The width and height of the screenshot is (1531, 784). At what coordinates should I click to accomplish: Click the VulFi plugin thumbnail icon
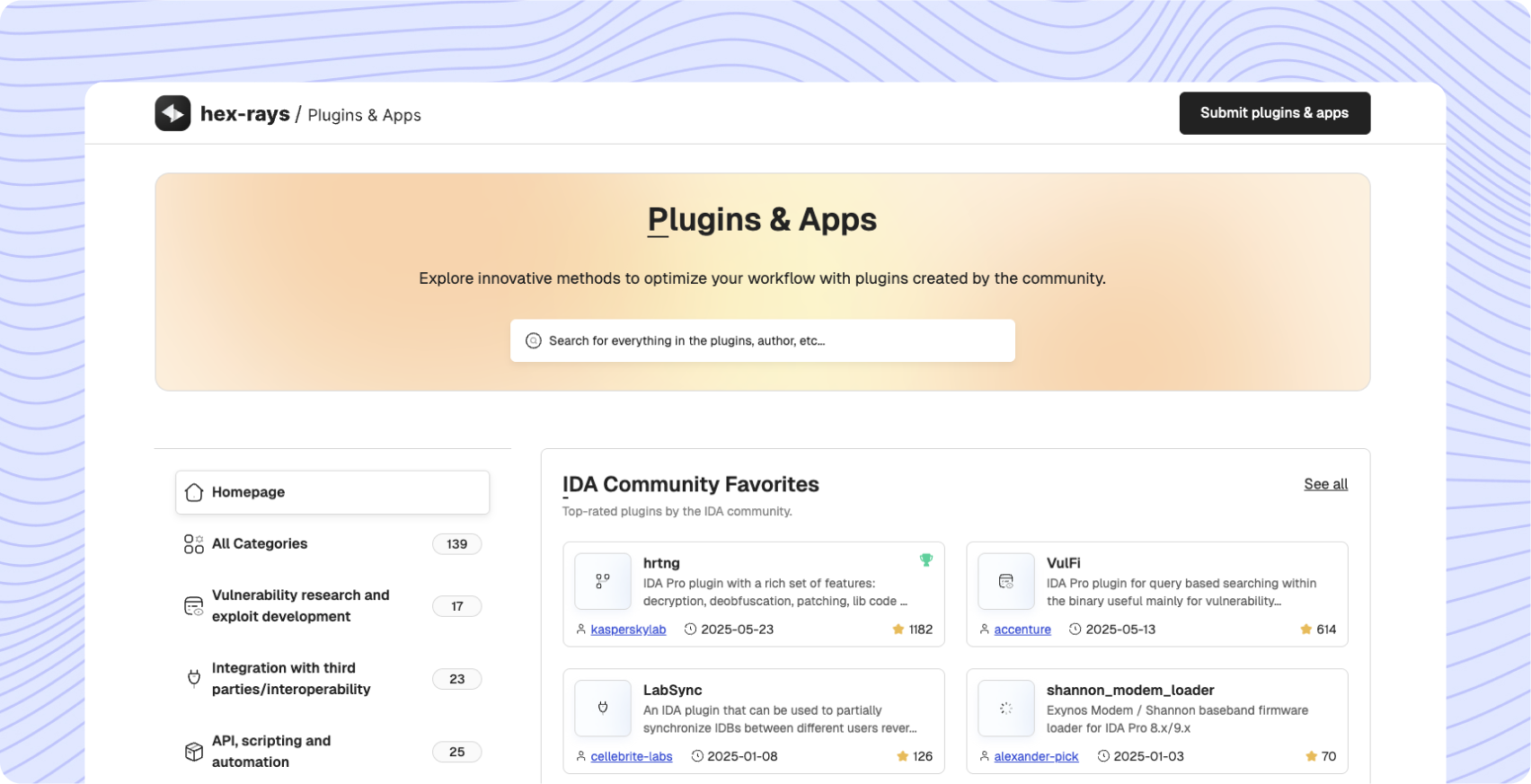point(1005,582)
